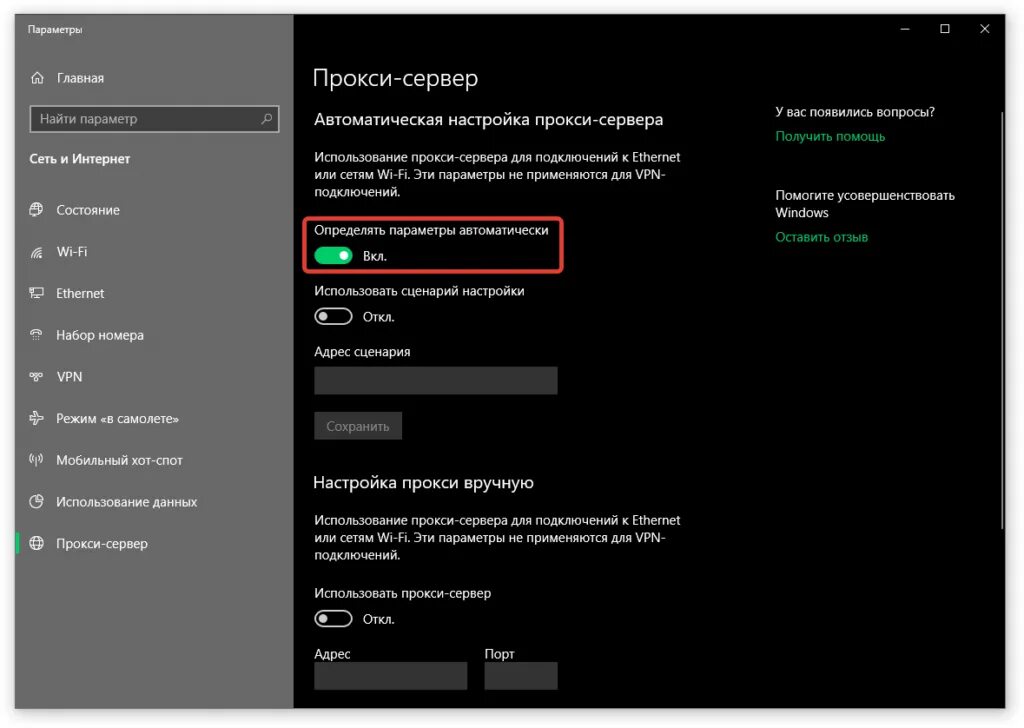
Task: Click the proxy Адрес input field
Action: tap(391, 676)
